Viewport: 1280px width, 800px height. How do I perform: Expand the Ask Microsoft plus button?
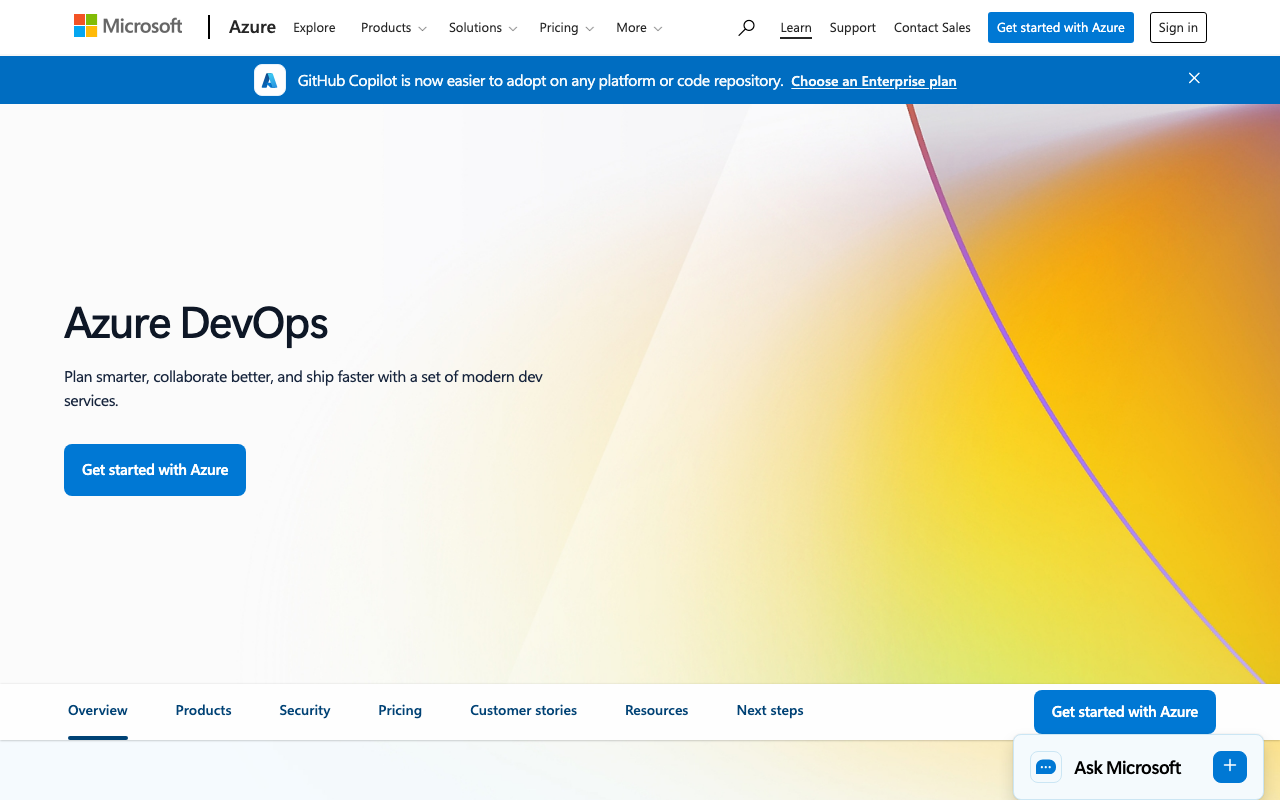point(1230,766)
